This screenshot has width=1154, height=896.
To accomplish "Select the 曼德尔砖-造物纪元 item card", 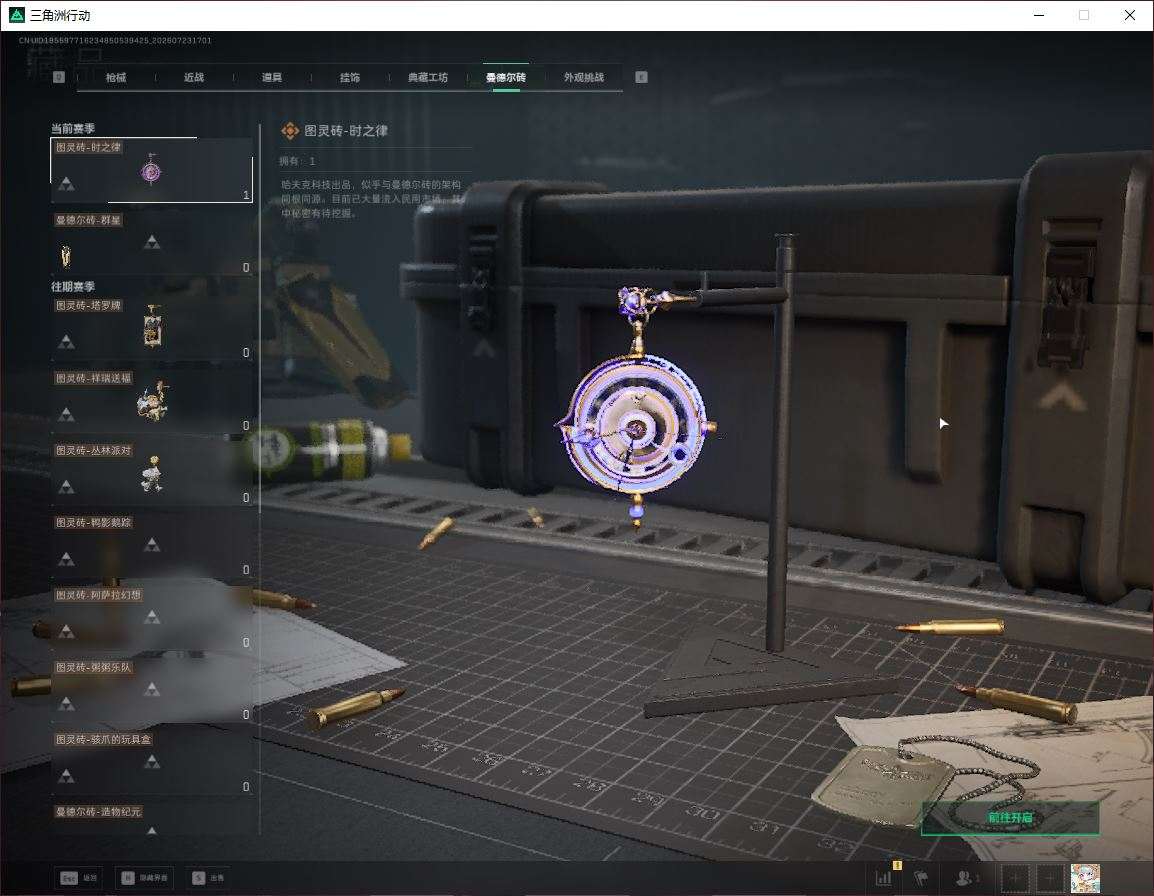I will pos(152,819).
